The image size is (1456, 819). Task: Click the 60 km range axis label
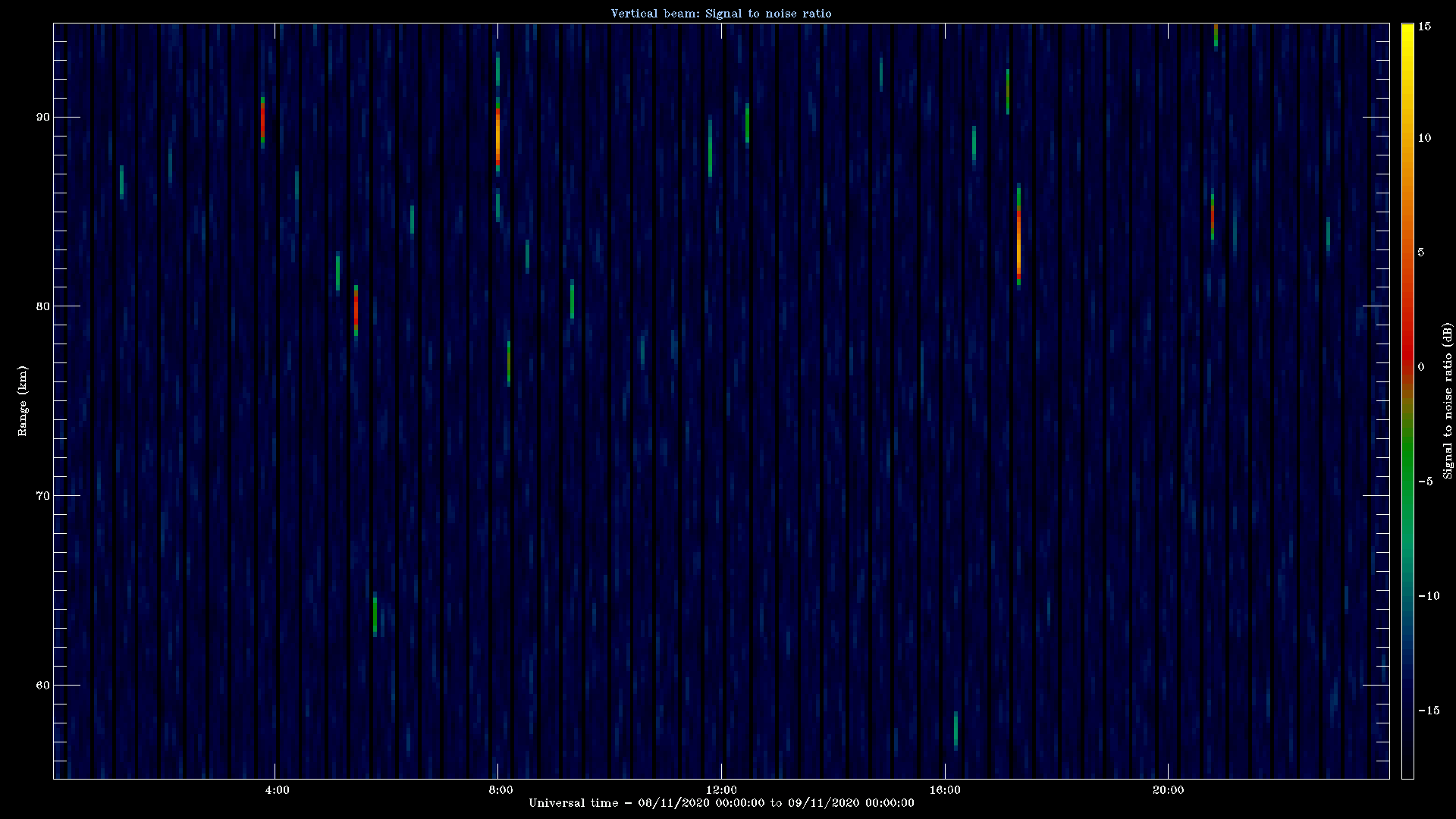[42, 686]
